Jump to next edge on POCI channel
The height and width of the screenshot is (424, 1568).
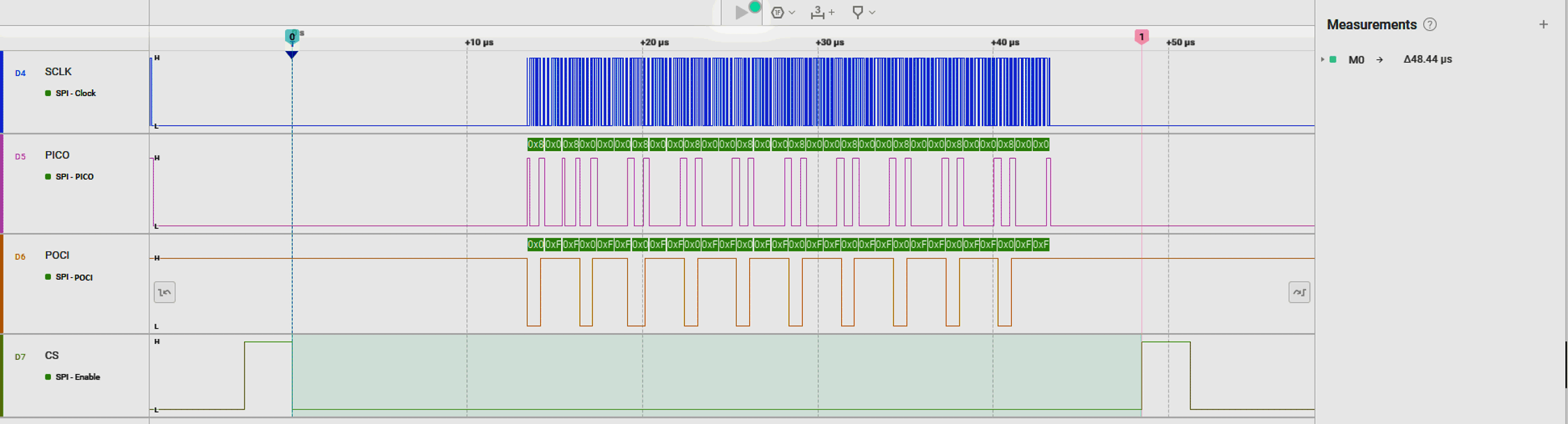tap(1299, 292)
